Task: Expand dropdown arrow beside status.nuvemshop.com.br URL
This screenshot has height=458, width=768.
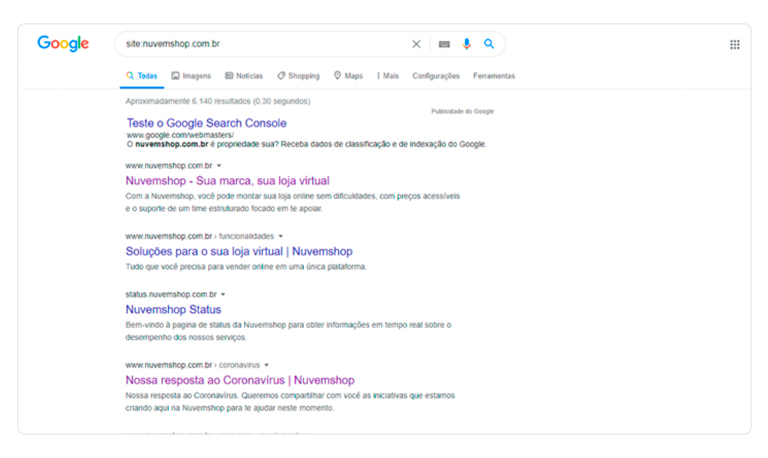Action: (x=223, y=294)
